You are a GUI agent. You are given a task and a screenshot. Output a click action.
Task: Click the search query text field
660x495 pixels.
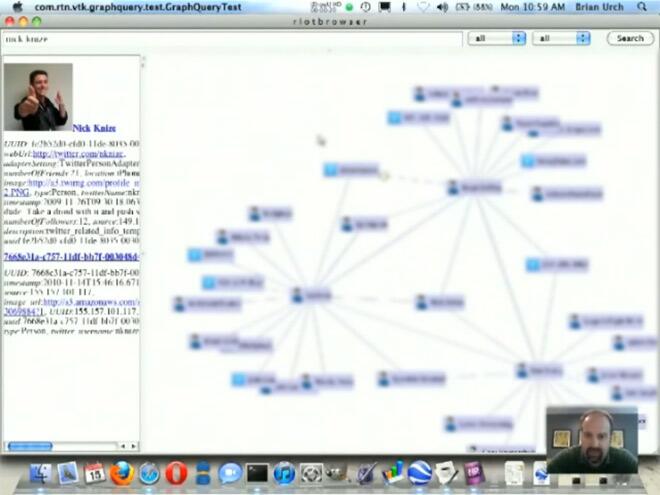232,38
